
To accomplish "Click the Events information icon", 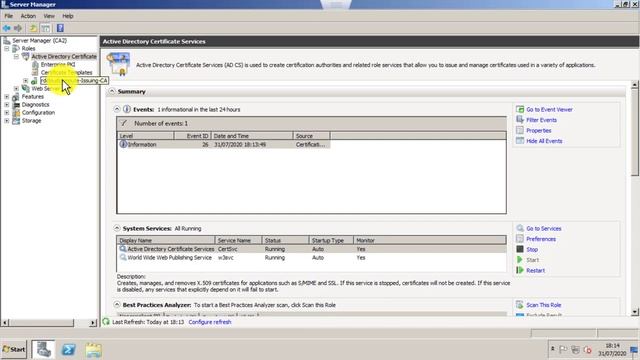I will click(x=127, y=109).
